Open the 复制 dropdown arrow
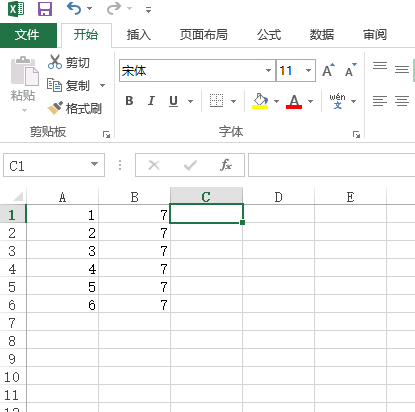 click(103, 86)
